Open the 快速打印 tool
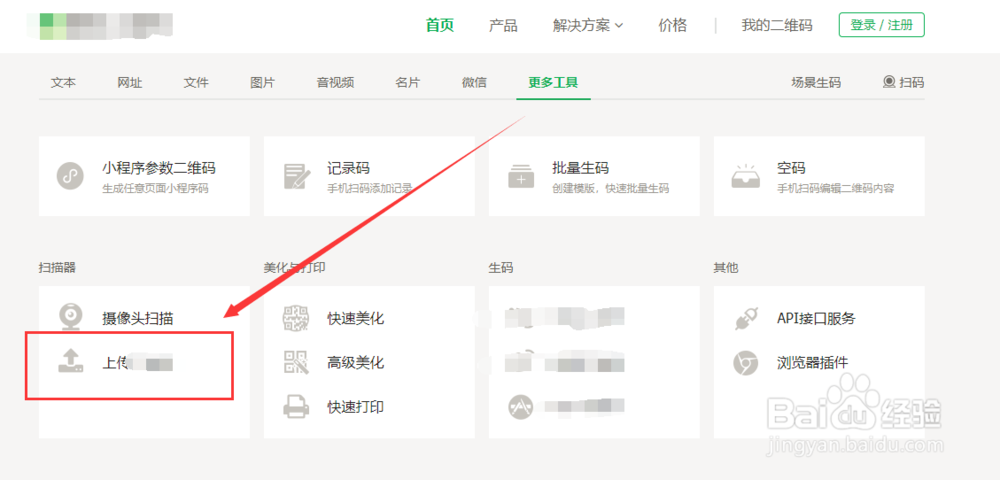The image size is (1000, 480). tap(356, 406)
